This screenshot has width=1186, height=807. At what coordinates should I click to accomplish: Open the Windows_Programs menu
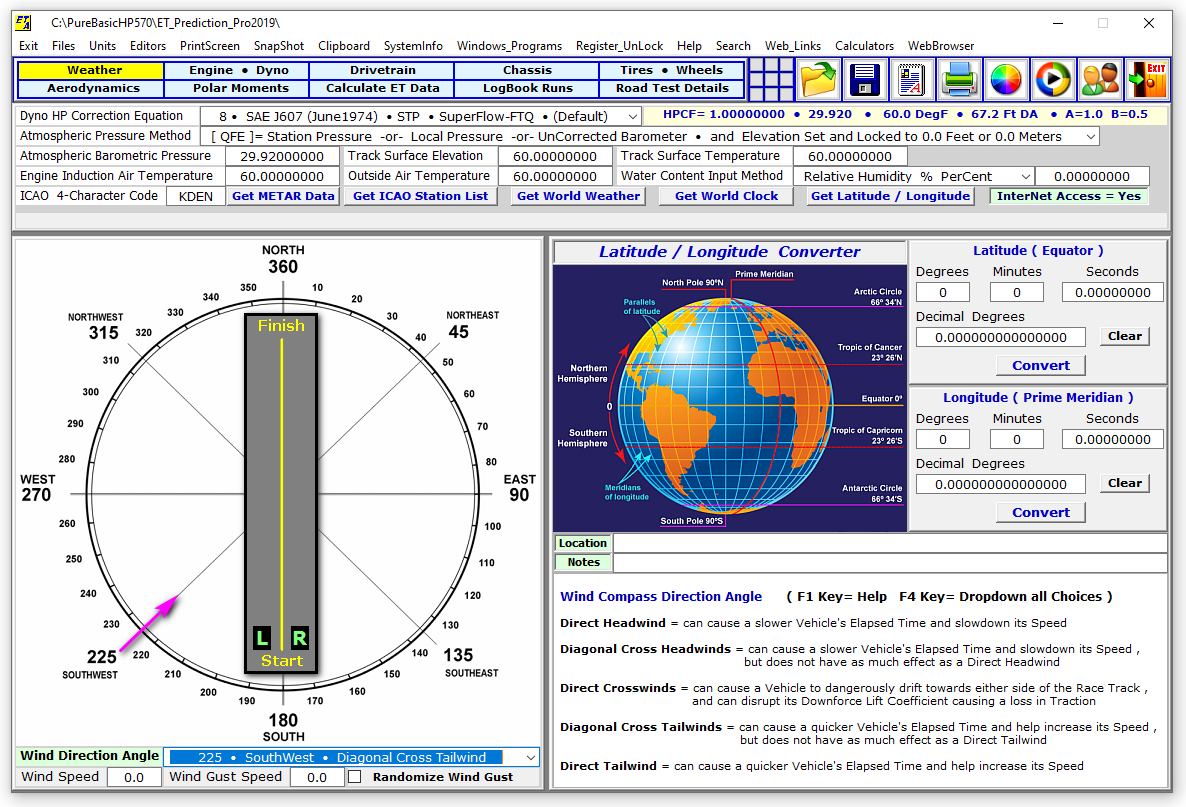509,45
